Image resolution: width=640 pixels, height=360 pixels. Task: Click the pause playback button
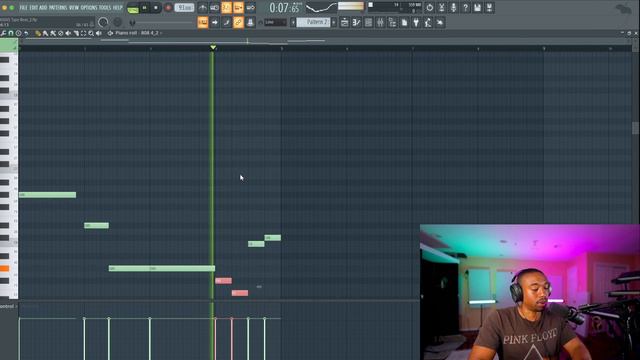click(144, 8)
